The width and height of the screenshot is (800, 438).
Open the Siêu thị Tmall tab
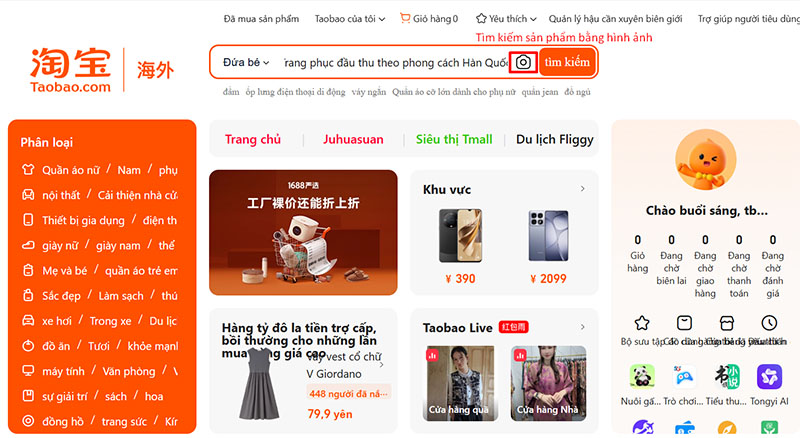(454, 139)
